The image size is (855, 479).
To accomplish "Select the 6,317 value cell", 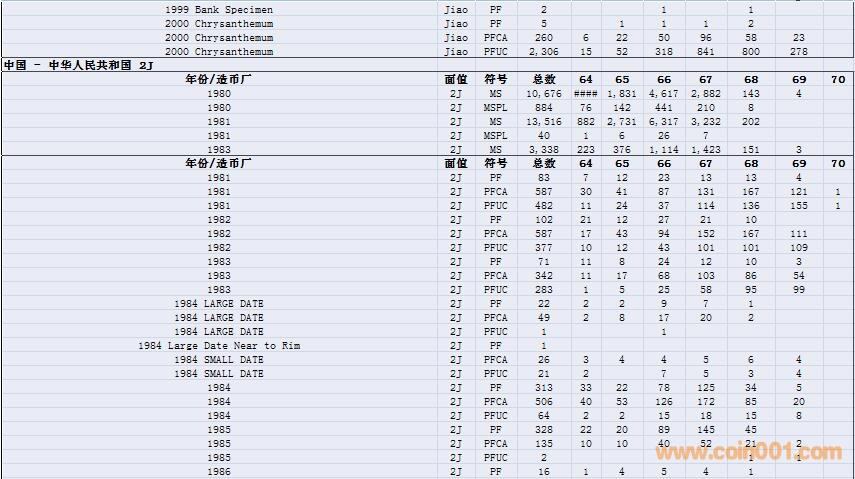I will point(663,121).
